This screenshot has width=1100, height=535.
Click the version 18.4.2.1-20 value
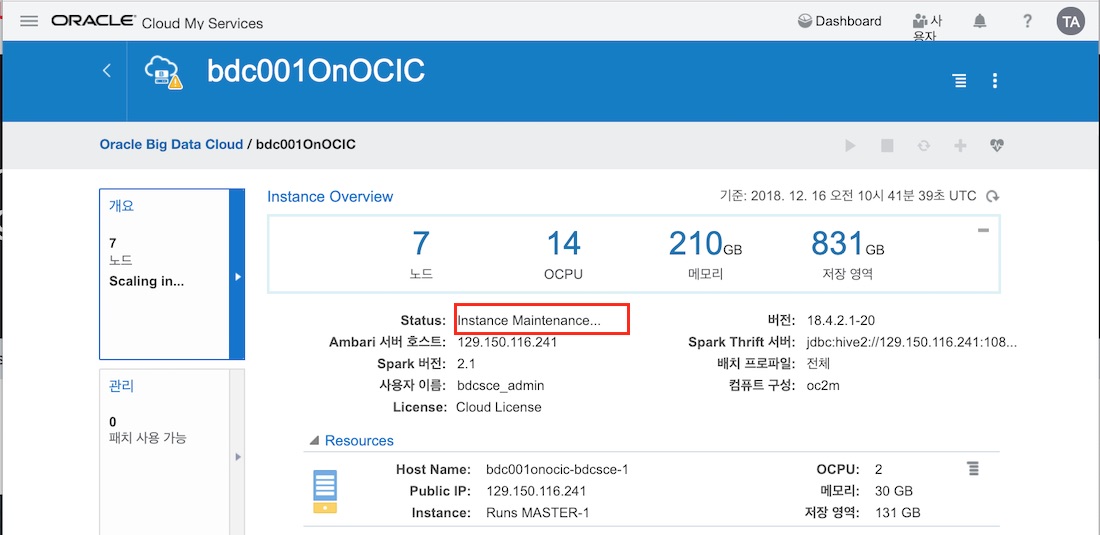click(x=840, y=320)
